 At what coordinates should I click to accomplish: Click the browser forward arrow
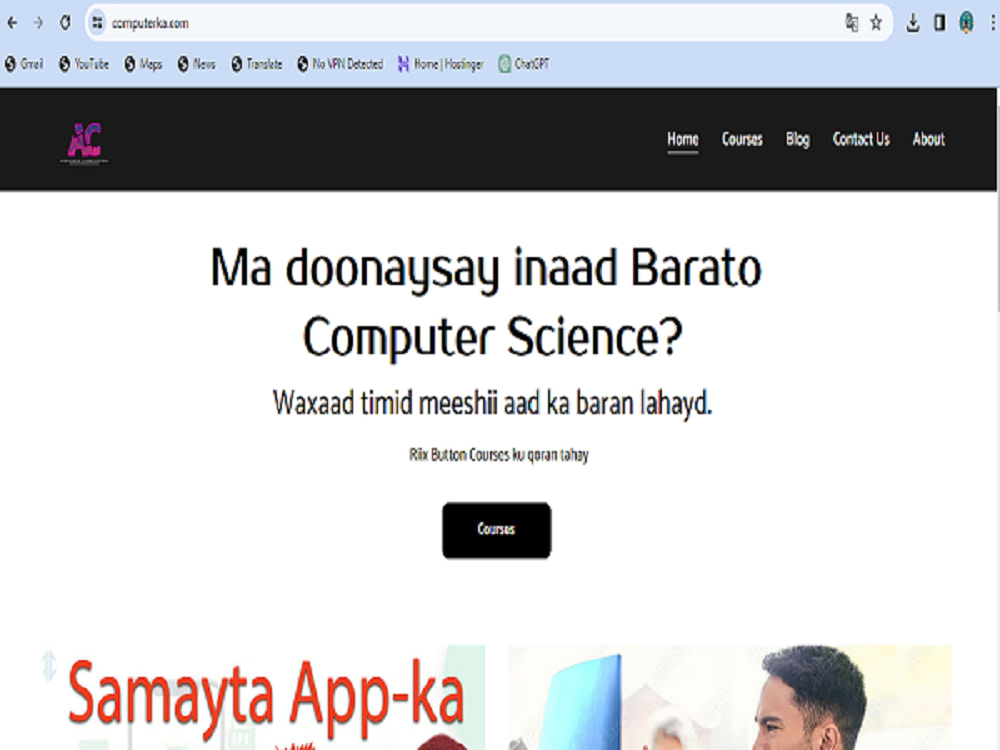tap(38, 23)
